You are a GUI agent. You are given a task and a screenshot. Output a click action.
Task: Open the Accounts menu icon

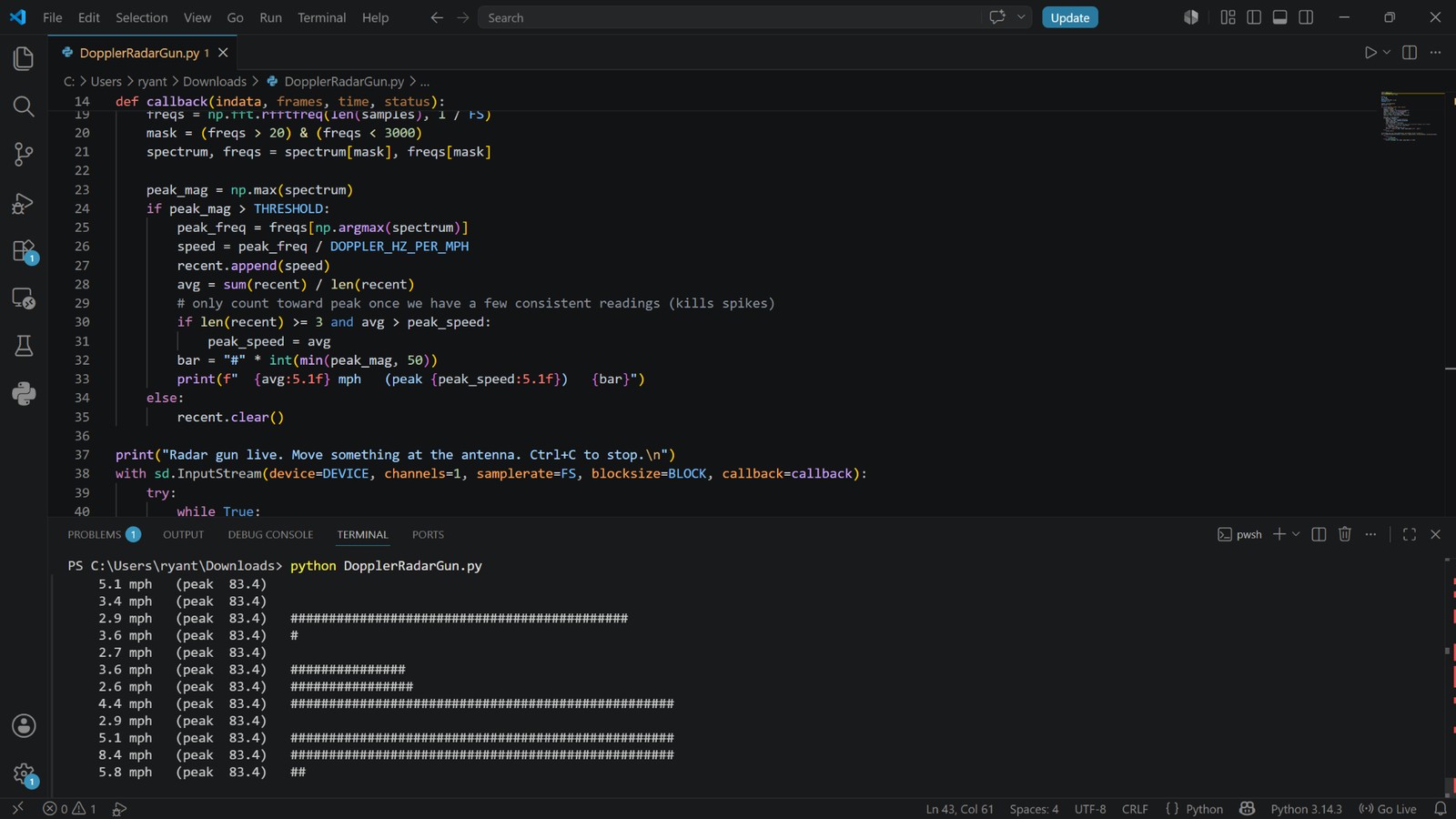24,725
